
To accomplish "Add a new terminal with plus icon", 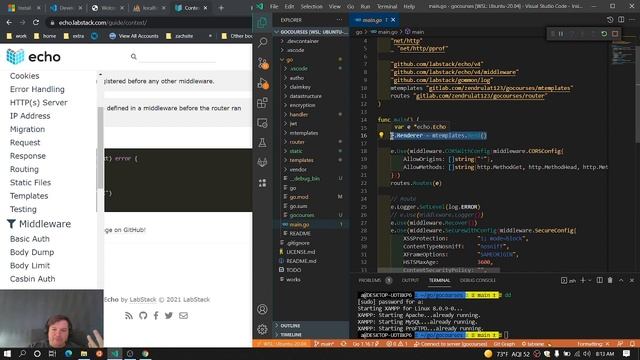I will click(583, 280).
